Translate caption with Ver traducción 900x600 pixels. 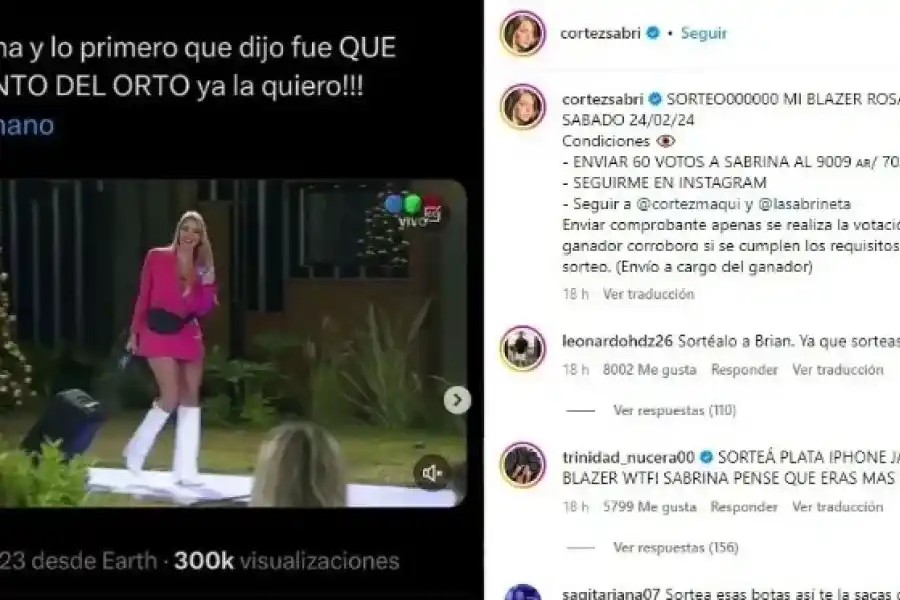click(649, 294)
